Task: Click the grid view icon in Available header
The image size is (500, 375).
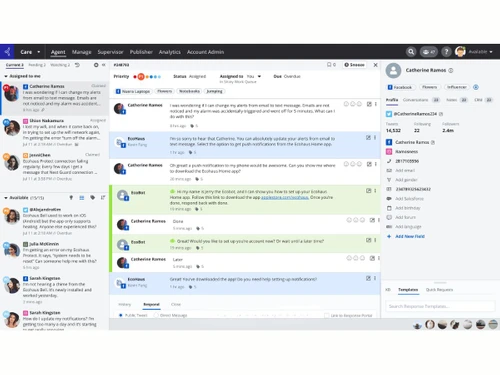Action: (x=82, y=198)
